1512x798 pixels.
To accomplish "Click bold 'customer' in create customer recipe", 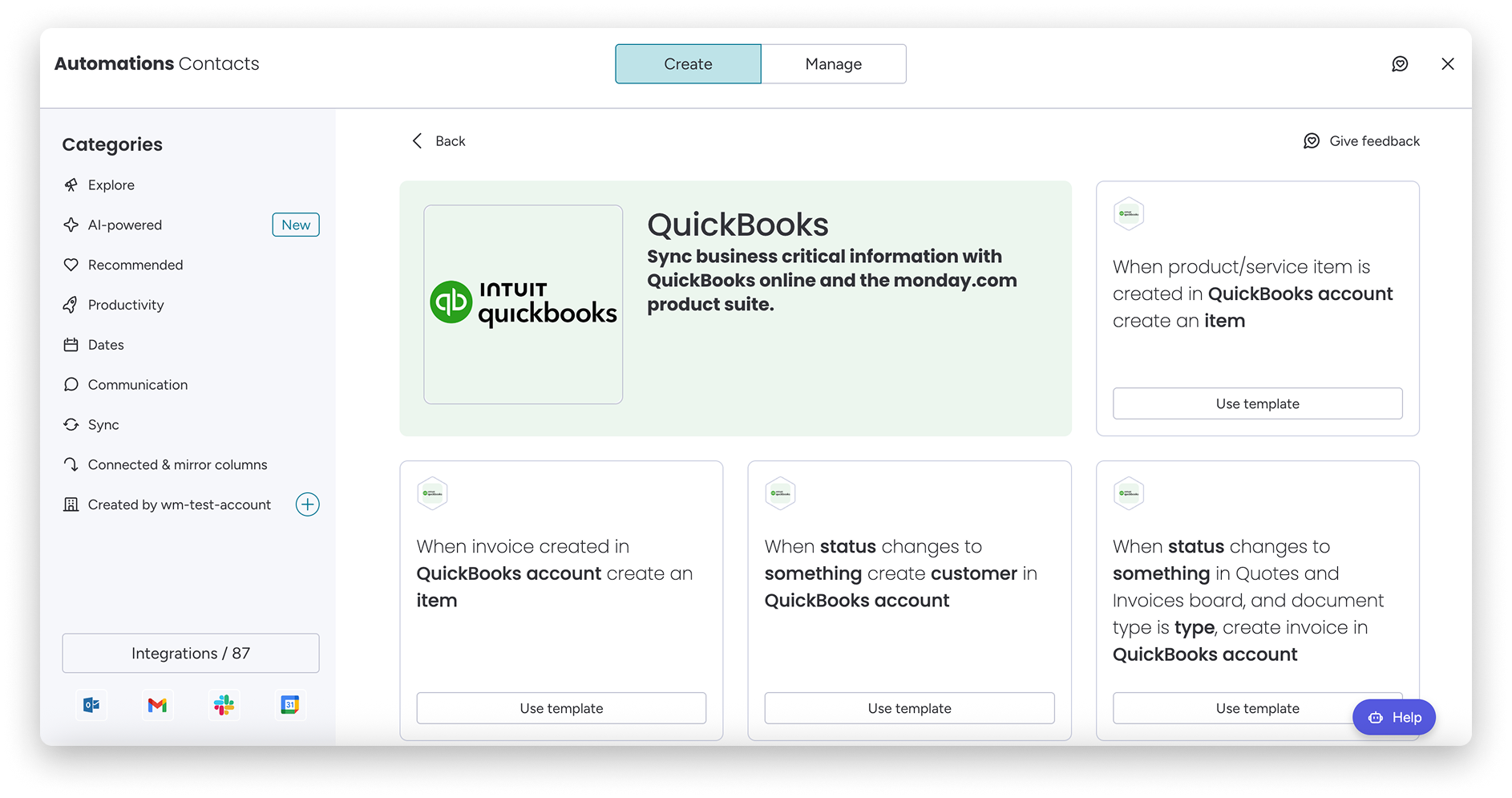I will pos(974,573).
